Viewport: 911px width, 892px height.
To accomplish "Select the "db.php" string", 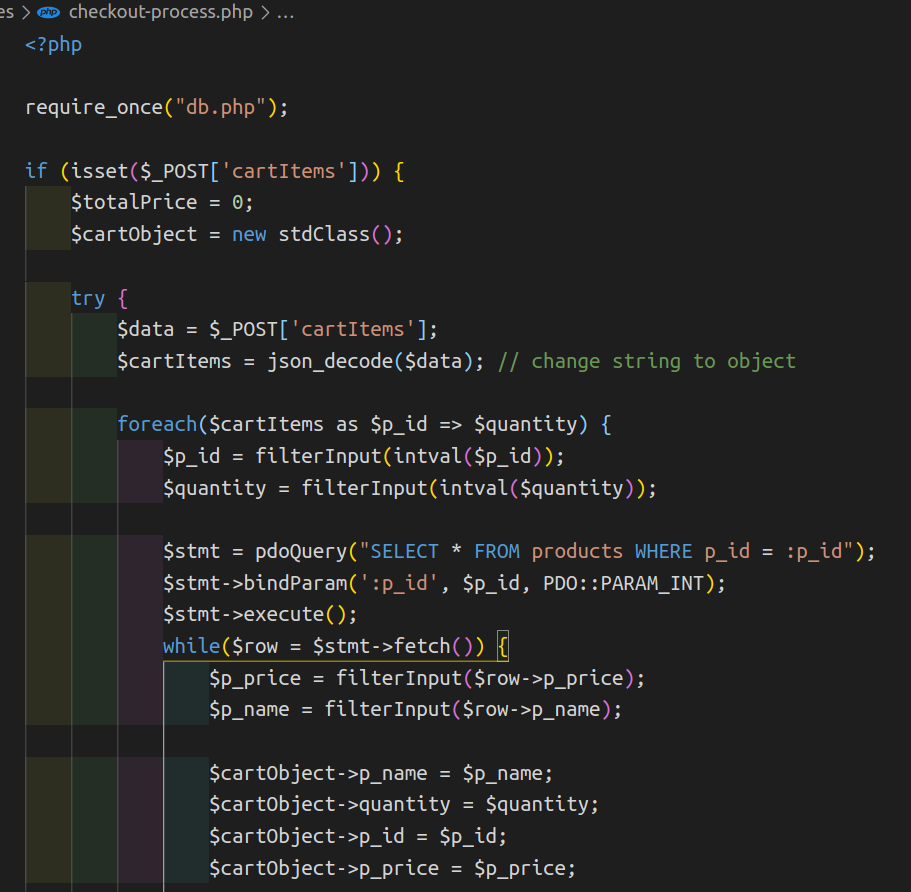I will 220,108.
